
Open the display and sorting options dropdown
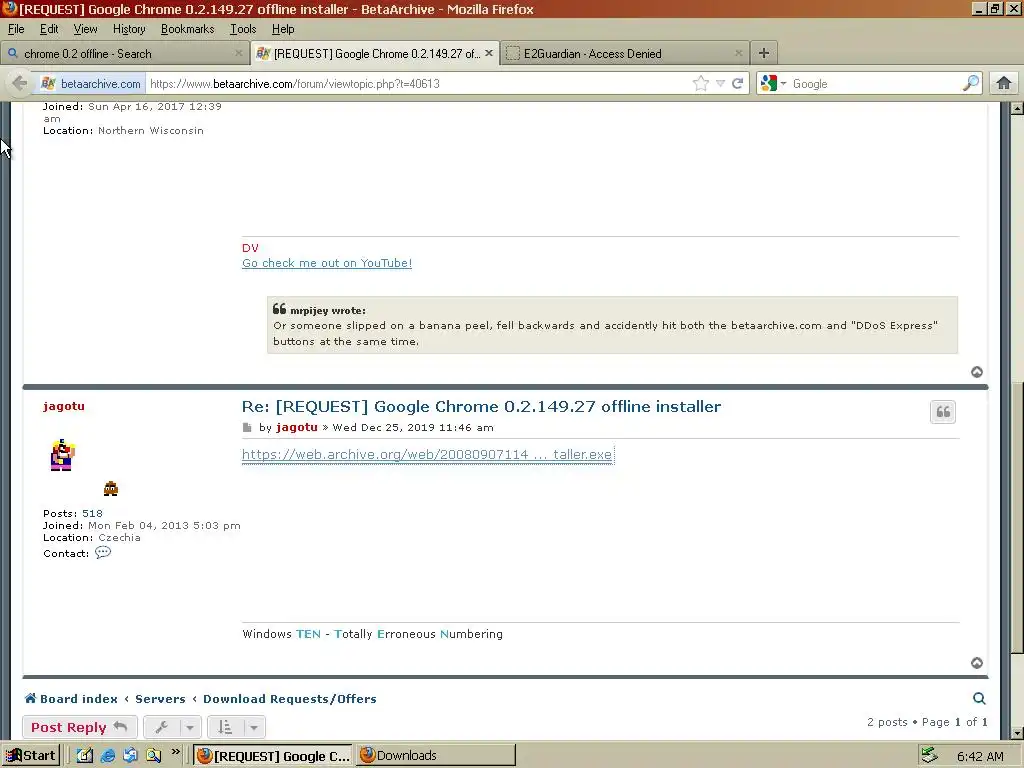[236, 727]
